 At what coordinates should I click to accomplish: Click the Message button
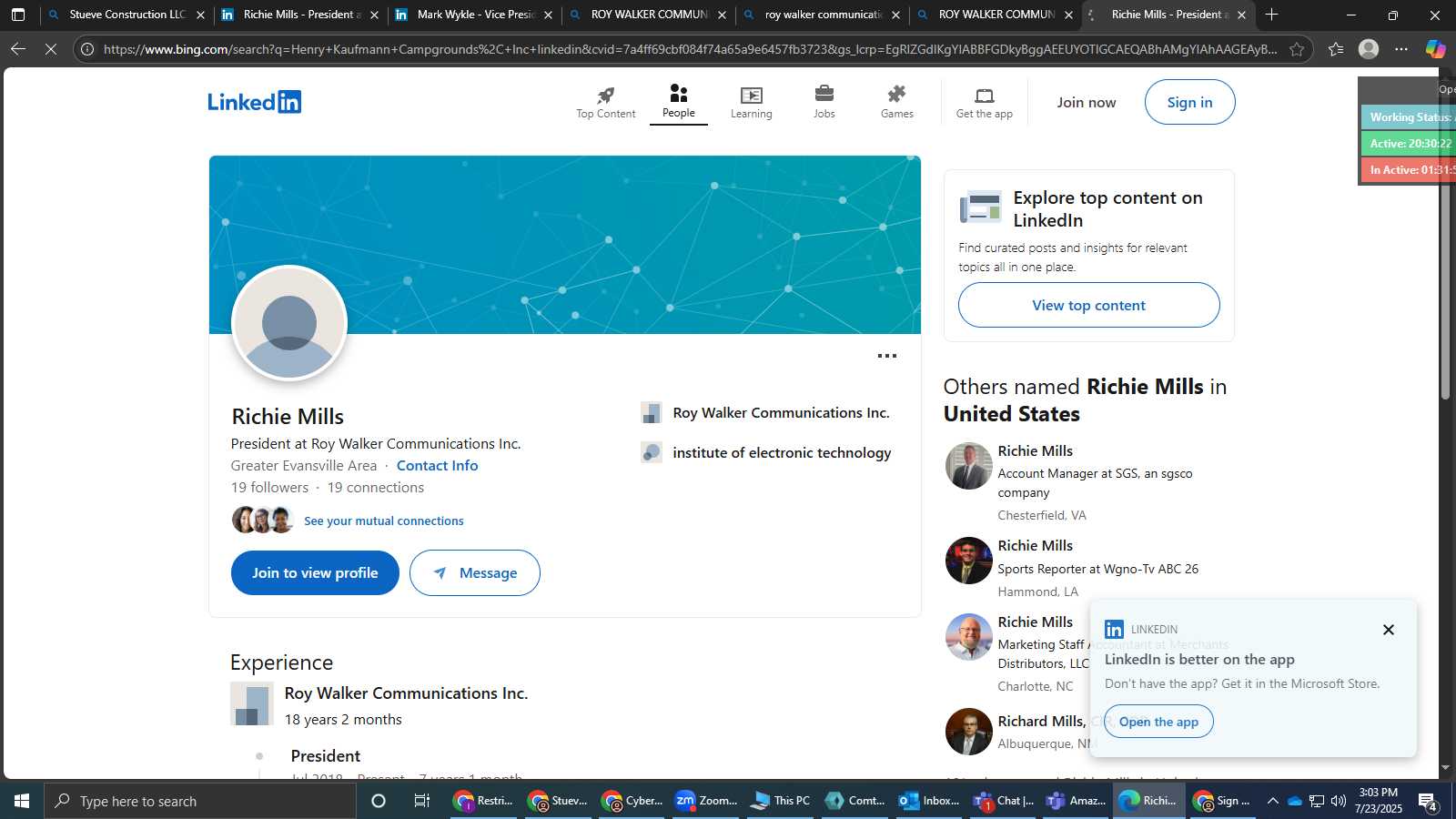474,572
